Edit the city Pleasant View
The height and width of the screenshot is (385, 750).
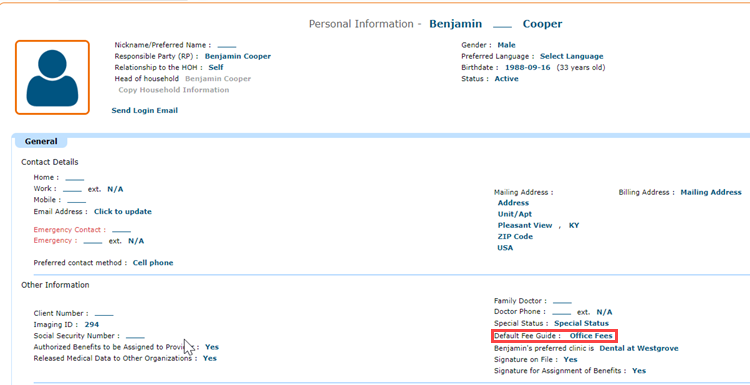pos(525,225)
